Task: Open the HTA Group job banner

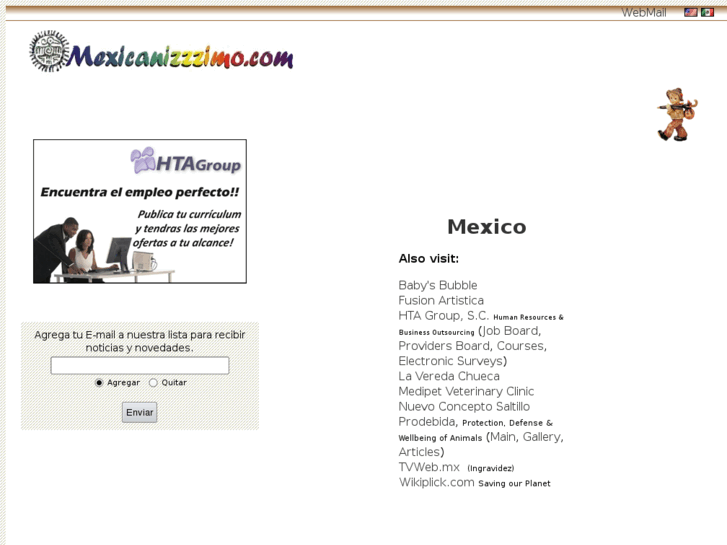Action: (x=140, y=211)
